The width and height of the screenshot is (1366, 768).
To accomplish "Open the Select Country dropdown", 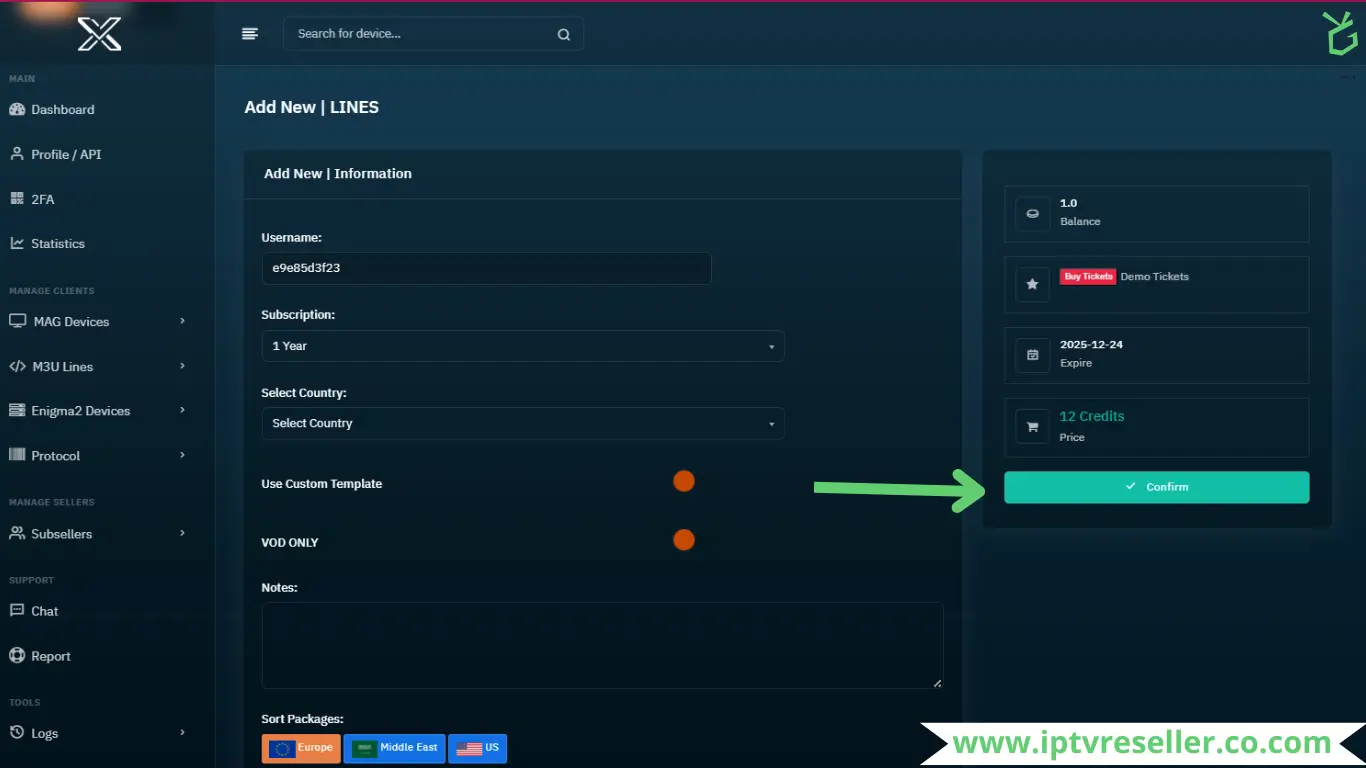I will [x=522, y=424].
